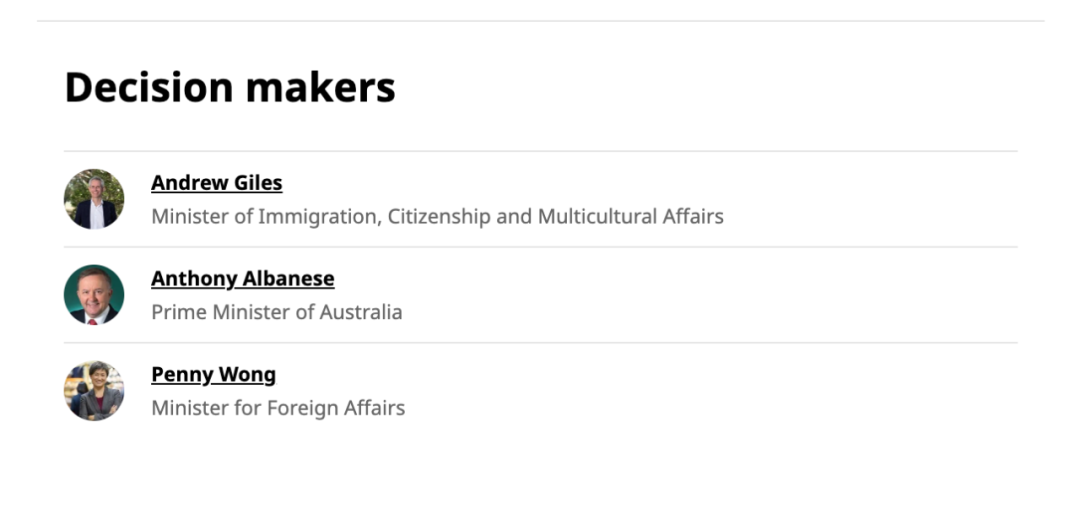
Task: Open the Prime Minister's underlined name
Action: tap(242, 279)
